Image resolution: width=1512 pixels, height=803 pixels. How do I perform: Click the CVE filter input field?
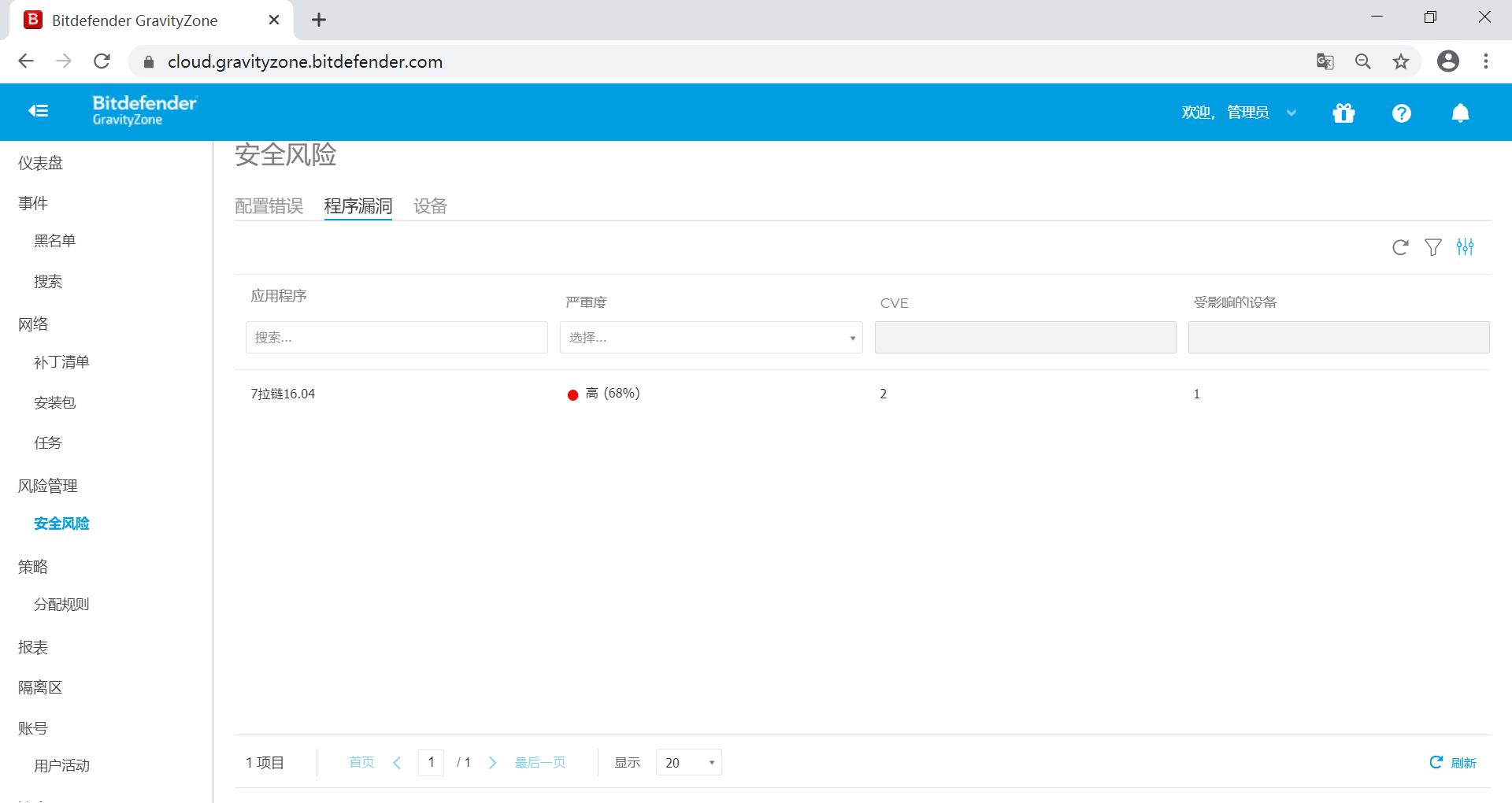point(1025,338)
